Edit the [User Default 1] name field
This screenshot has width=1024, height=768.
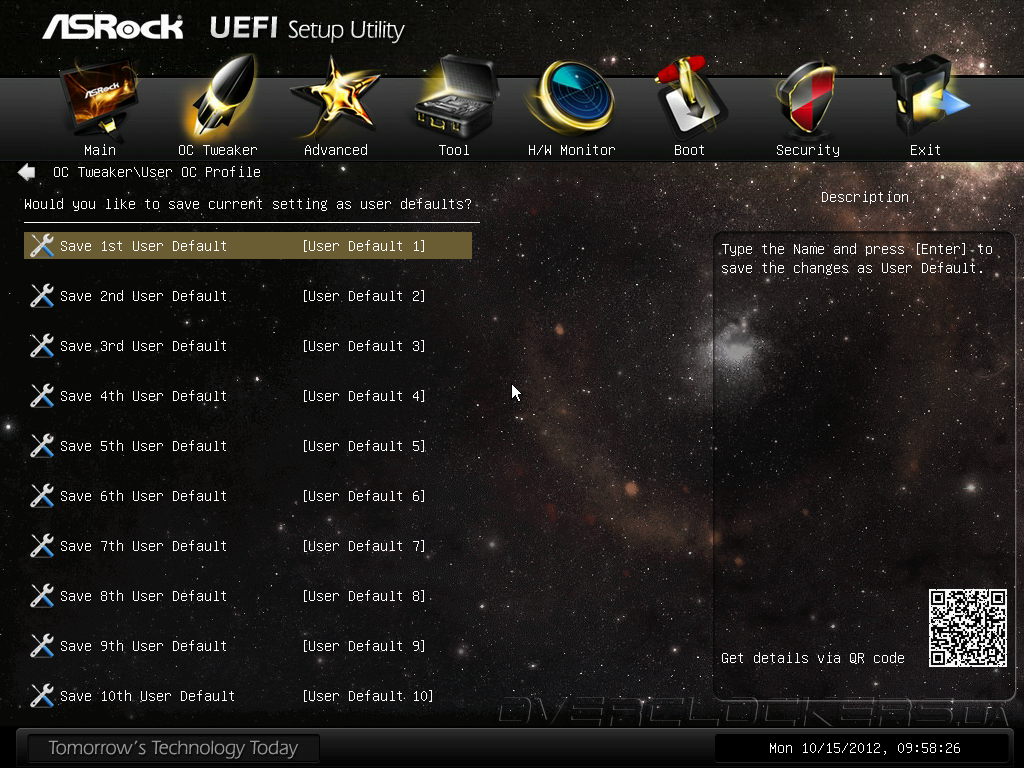(x=364, y=246)
